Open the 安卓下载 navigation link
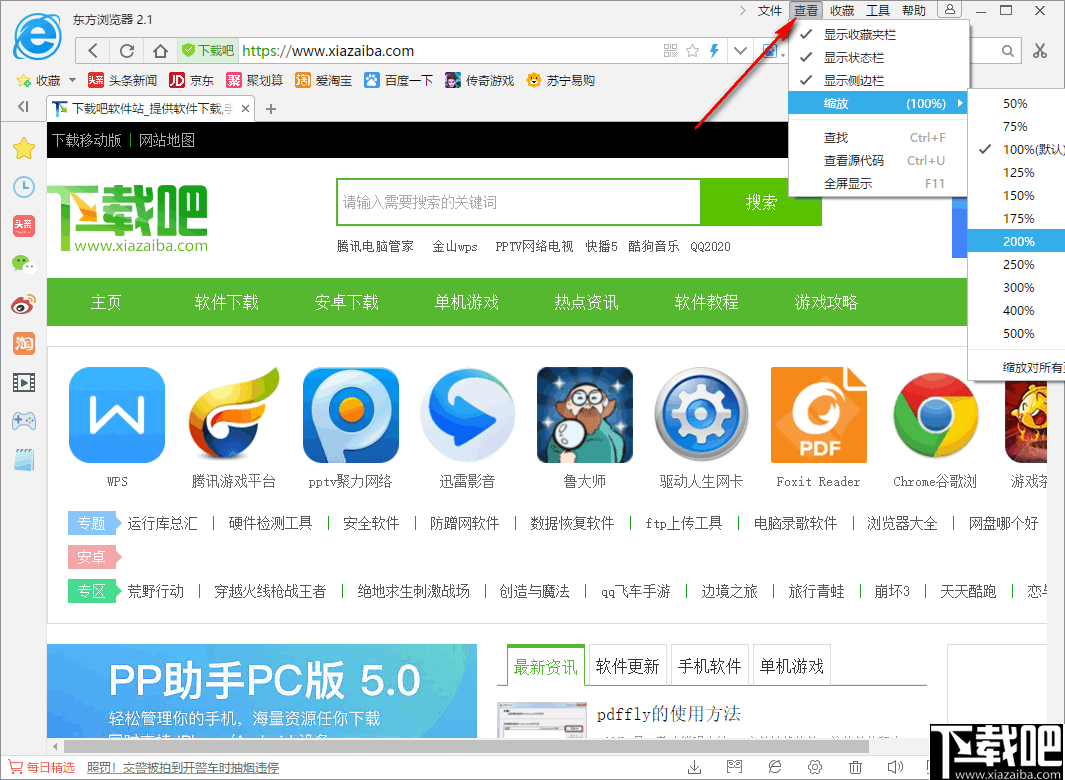 [346, 302]
